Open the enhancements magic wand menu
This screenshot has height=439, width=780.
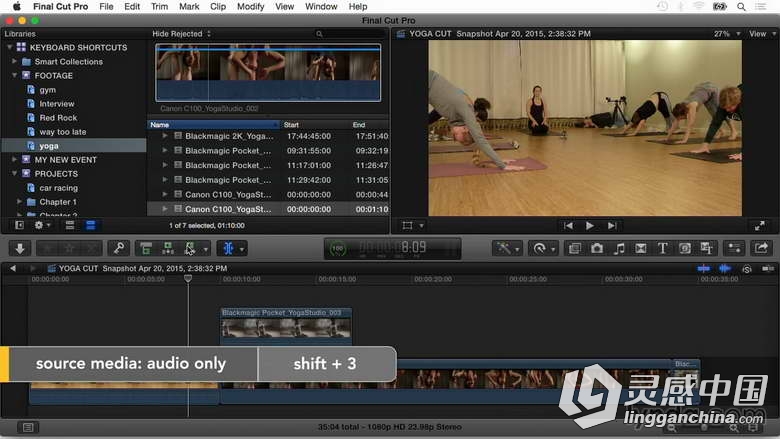pos(506,248)
